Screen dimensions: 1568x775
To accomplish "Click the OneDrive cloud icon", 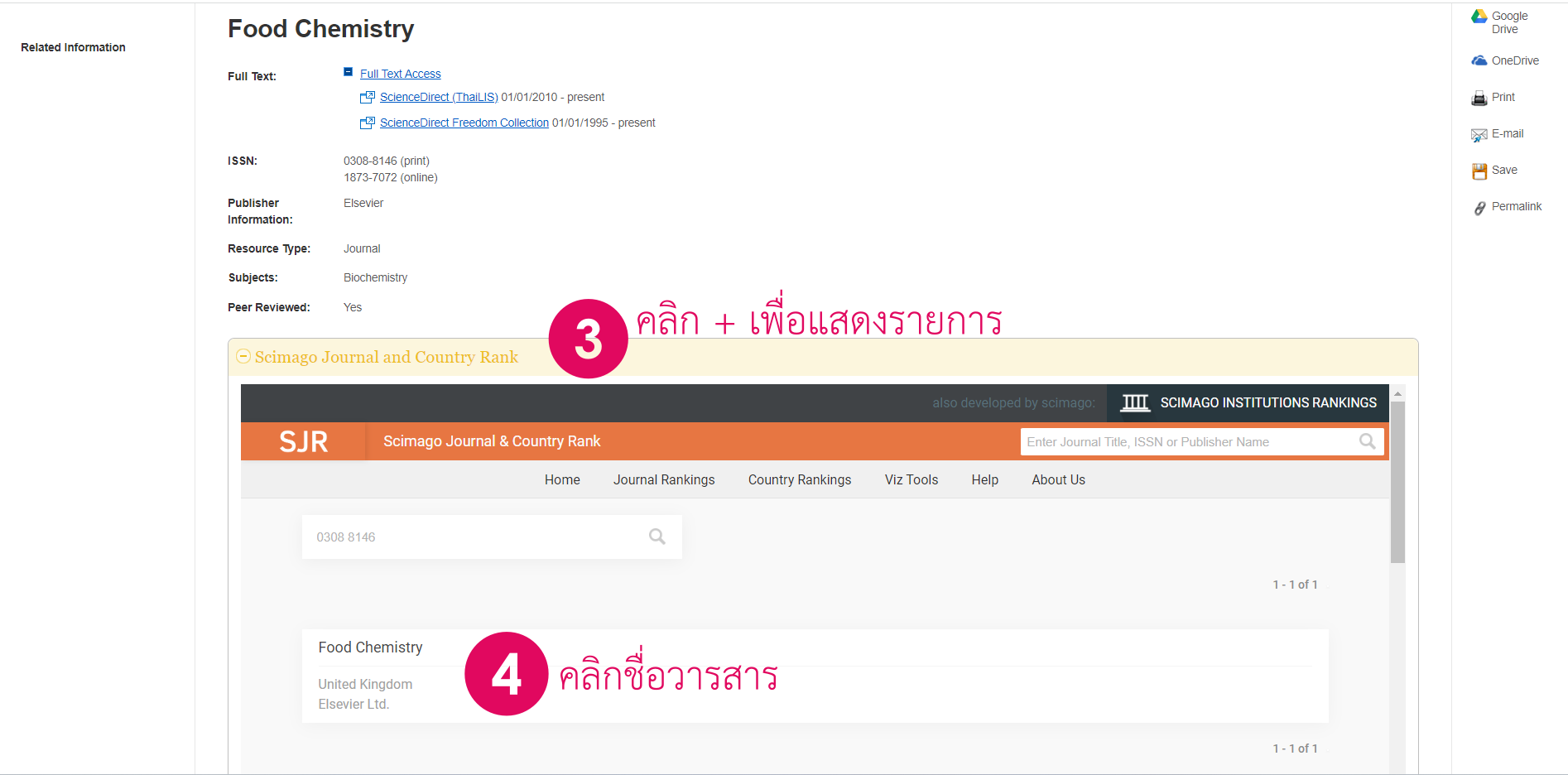I will (1479, 60).
